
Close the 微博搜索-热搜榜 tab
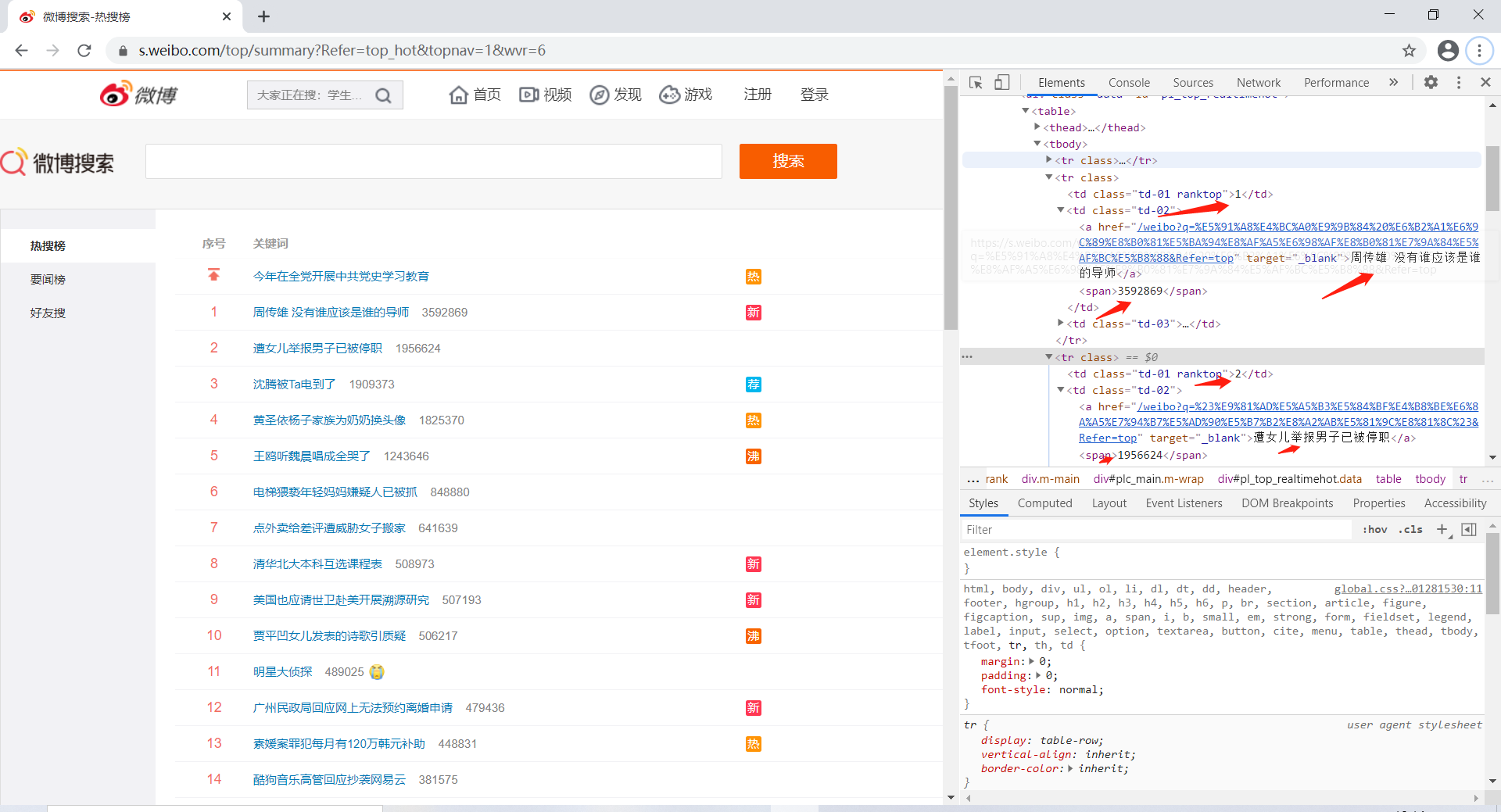coord(227,16)
